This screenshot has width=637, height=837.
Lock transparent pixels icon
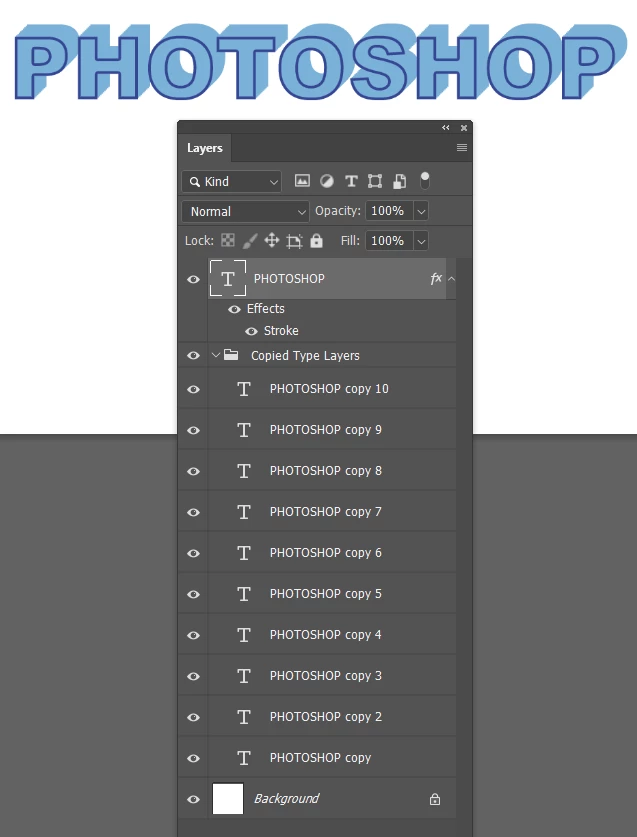point(228,240)
